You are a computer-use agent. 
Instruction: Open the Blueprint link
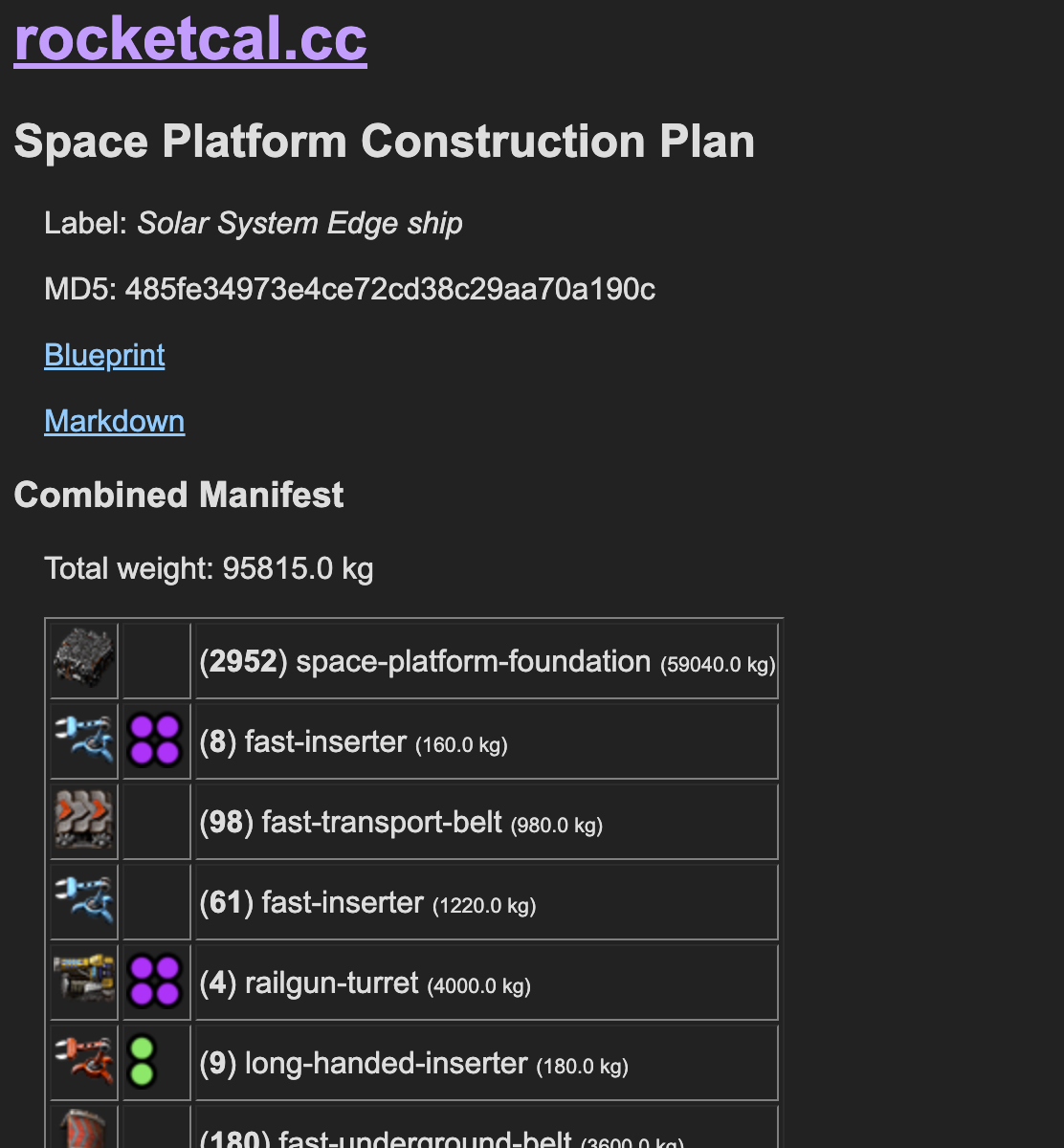pos(104,355)
